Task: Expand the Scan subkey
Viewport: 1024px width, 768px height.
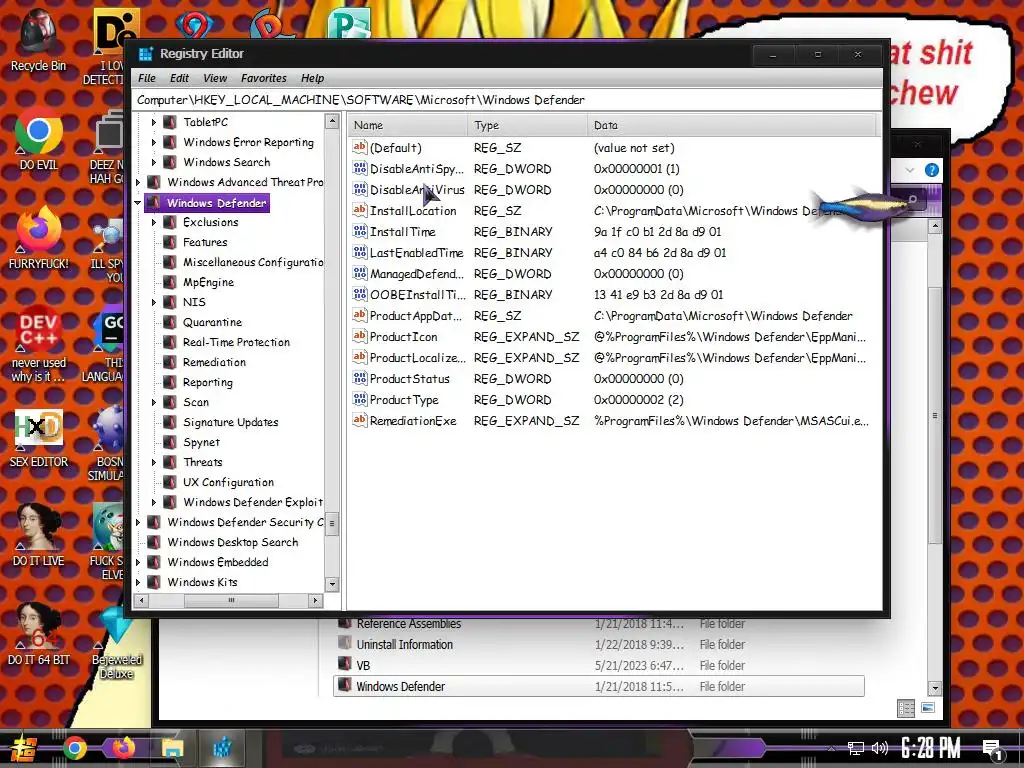Action: point(153,402)
